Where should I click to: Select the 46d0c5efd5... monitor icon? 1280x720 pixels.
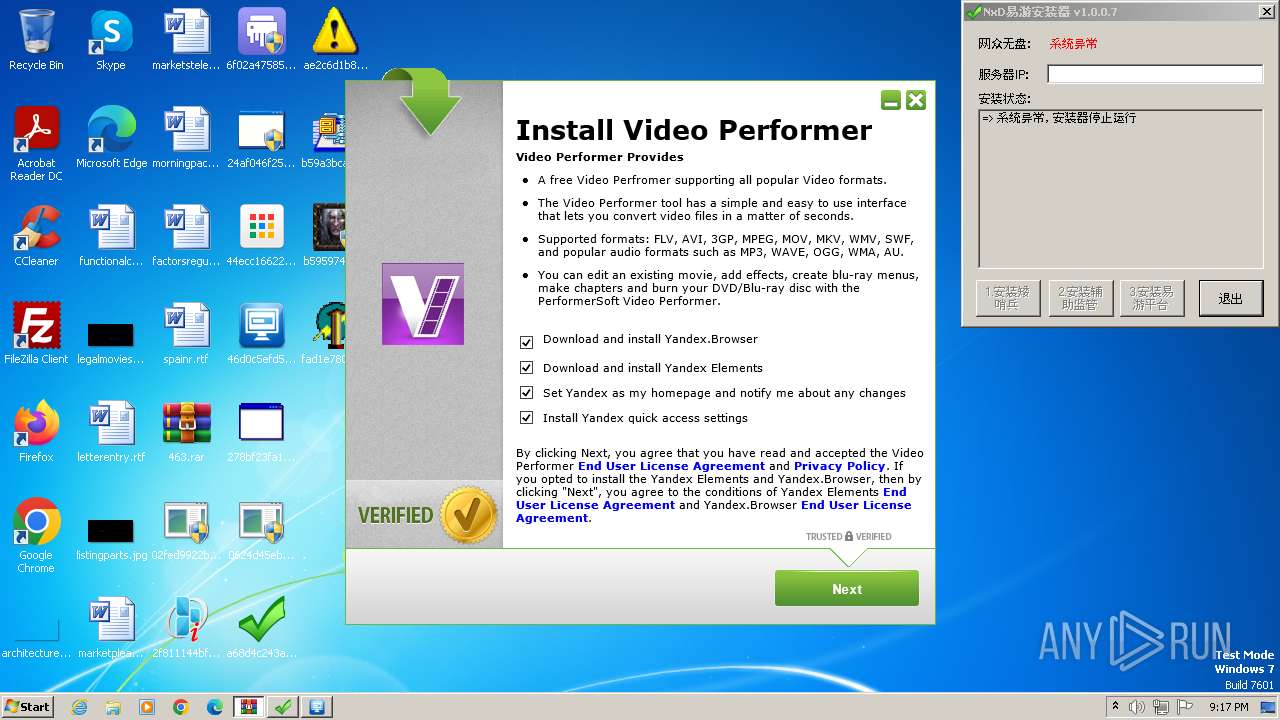261,334
